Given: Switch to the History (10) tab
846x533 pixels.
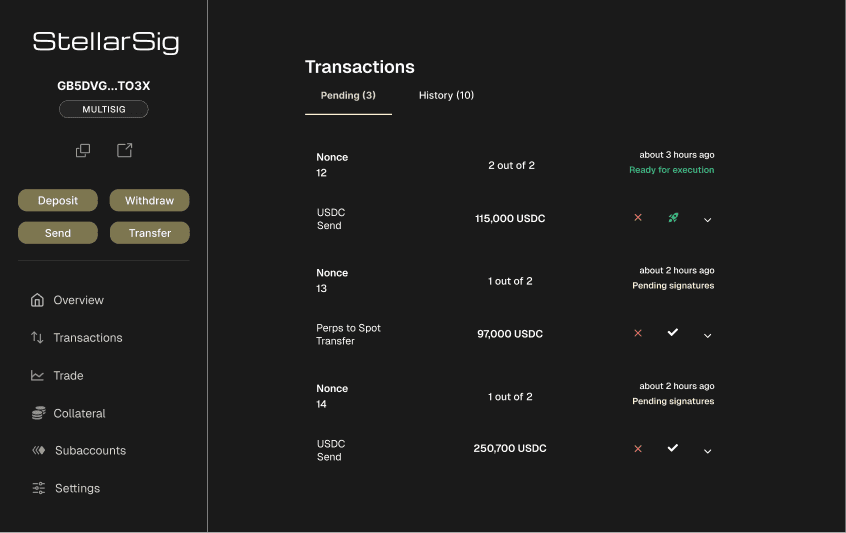Looking at the screenshot, I should pos(446,96).
